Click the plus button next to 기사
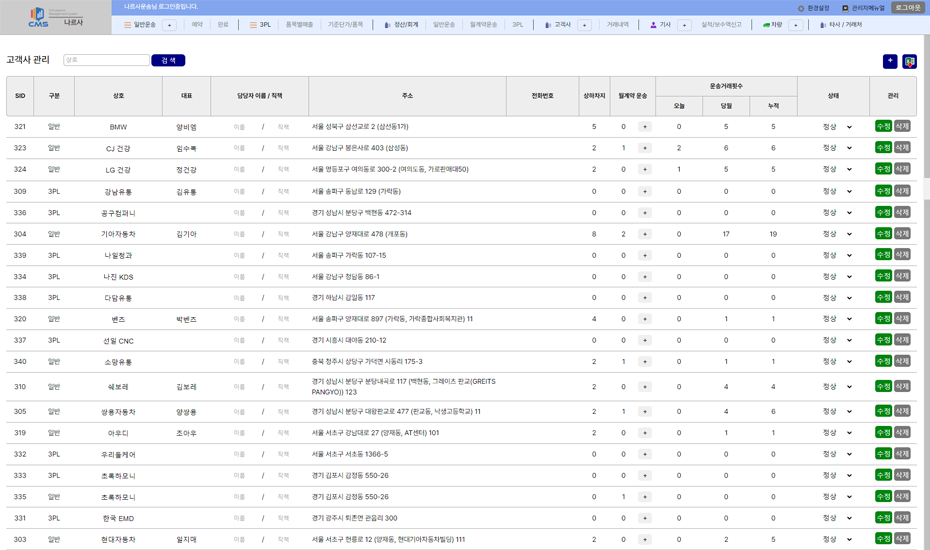 (x=684, y=25)
